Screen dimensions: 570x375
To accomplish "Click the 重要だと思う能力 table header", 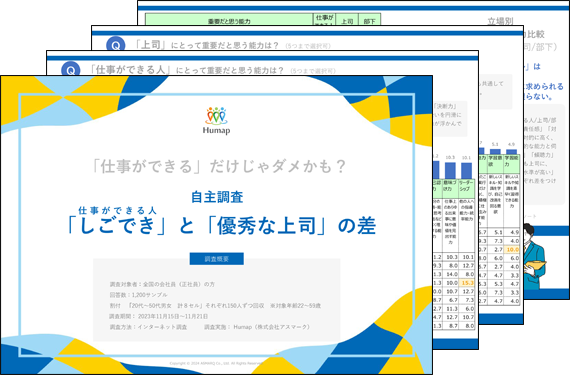I will [229, 21].
